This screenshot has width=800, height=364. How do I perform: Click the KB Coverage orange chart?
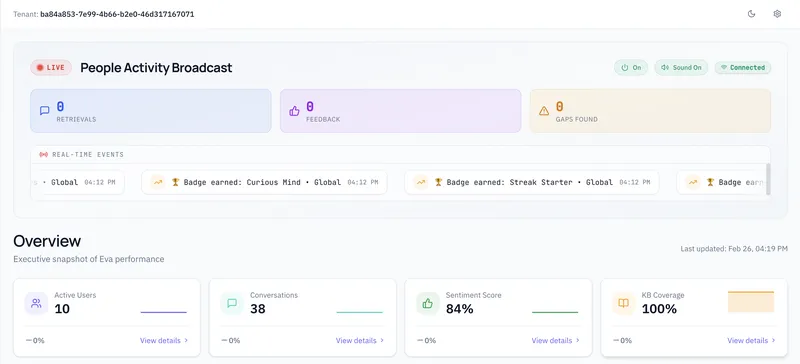[751, 302]
